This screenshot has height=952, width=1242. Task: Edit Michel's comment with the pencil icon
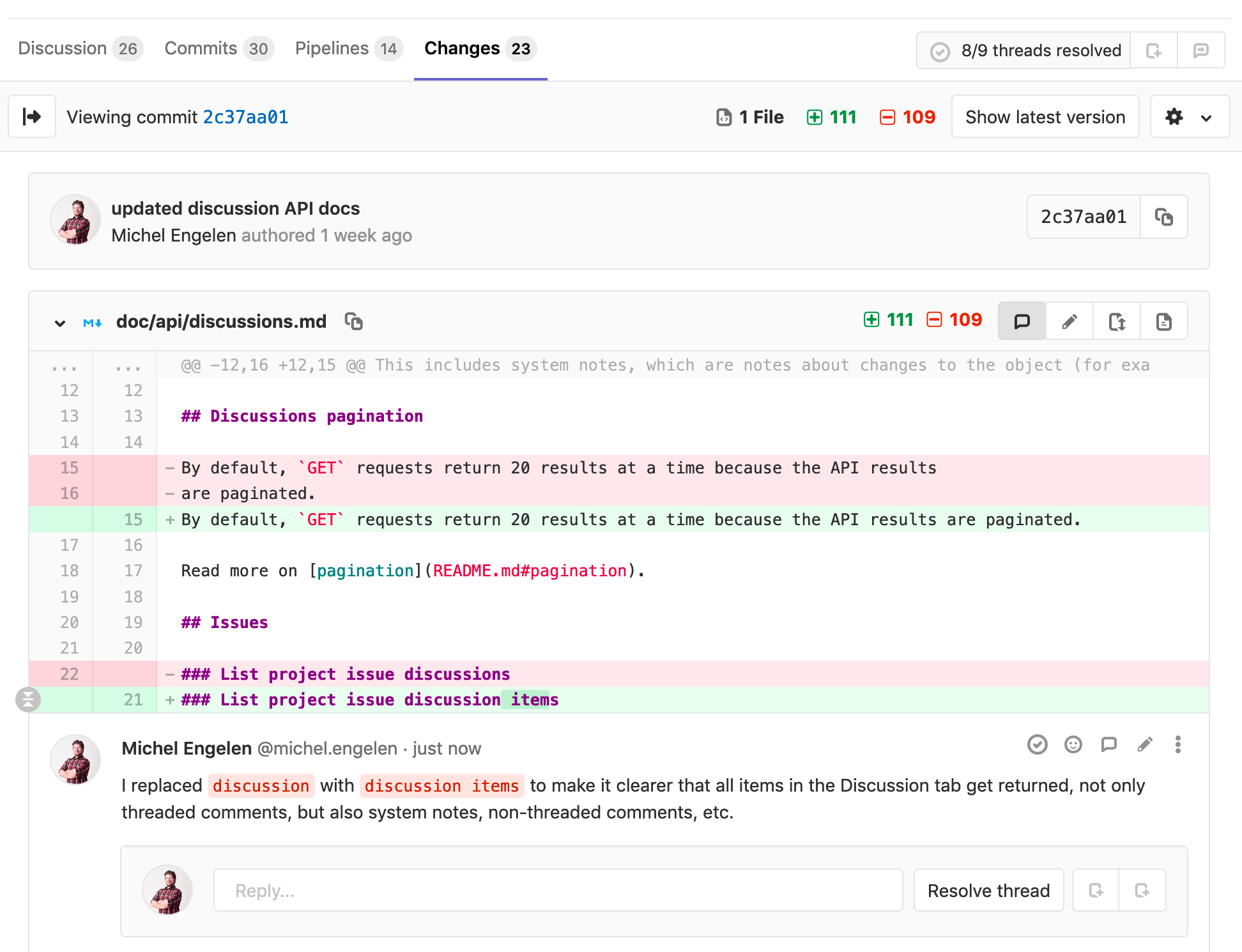(1144, 744)
